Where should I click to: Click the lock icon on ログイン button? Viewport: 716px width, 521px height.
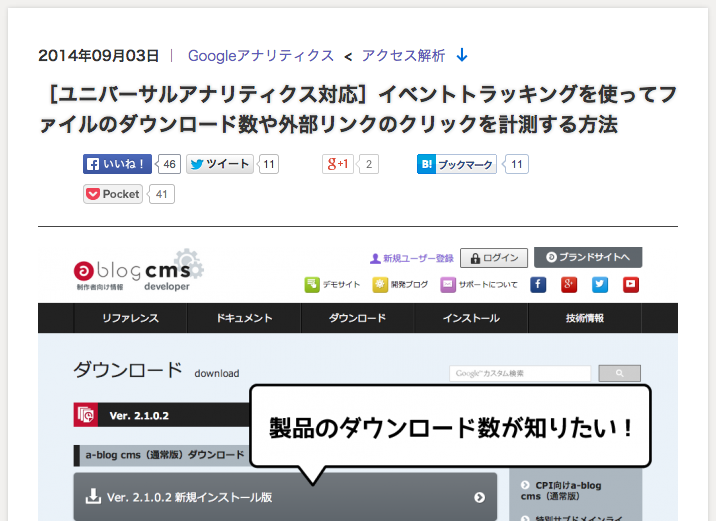tap(475, 258)
